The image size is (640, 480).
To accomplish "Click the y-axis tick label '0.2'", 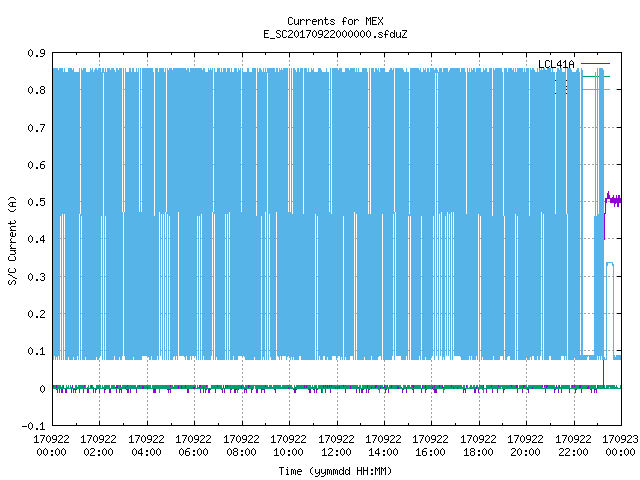I will coord(36,314).
